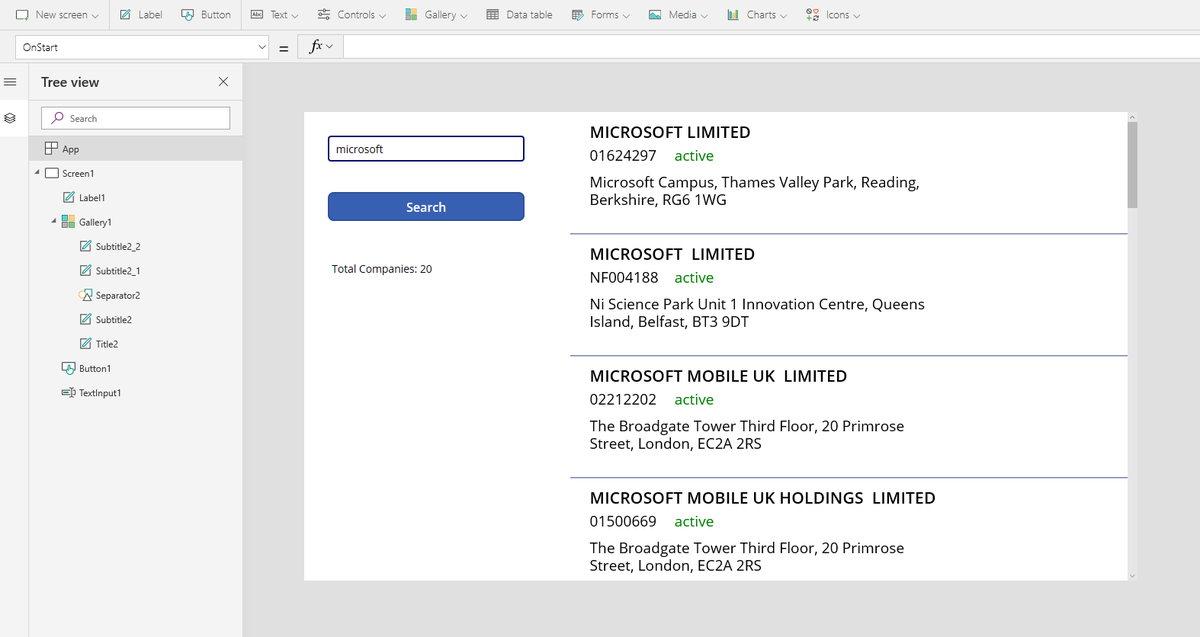Viewport: 1200px width, 637px height.
Task: Click the gallery scroll down arrow
Action: (x=1132, y=575)
